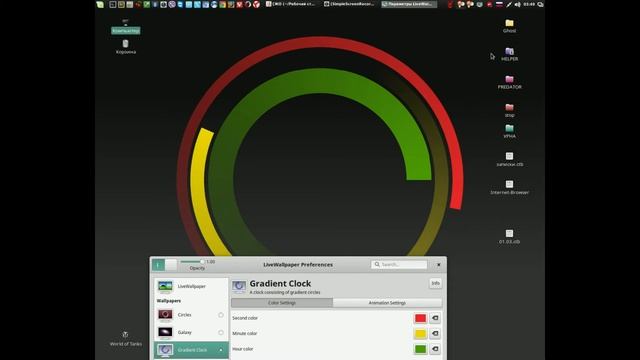Switch to the Рабочая ст... taskbar window

[291, 4]
